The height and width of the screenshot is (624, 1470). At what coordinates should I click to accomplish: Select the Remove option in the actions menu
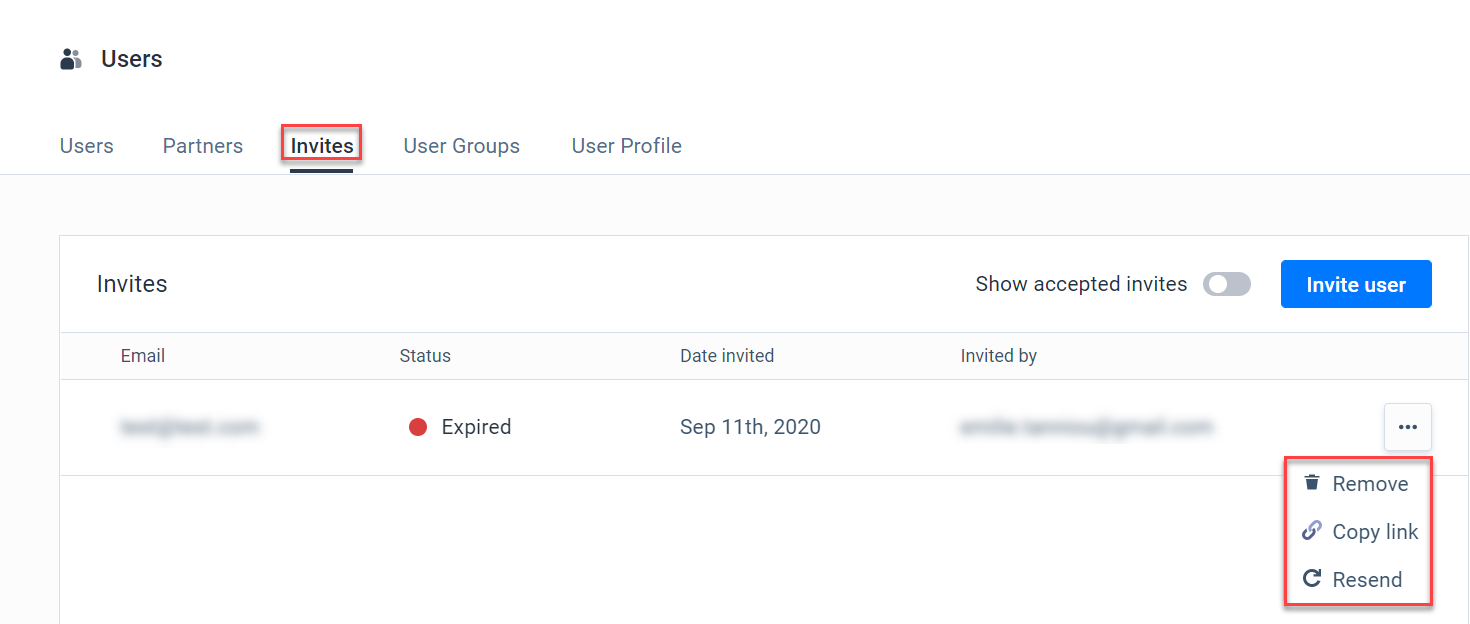[x=1370, y=483]
